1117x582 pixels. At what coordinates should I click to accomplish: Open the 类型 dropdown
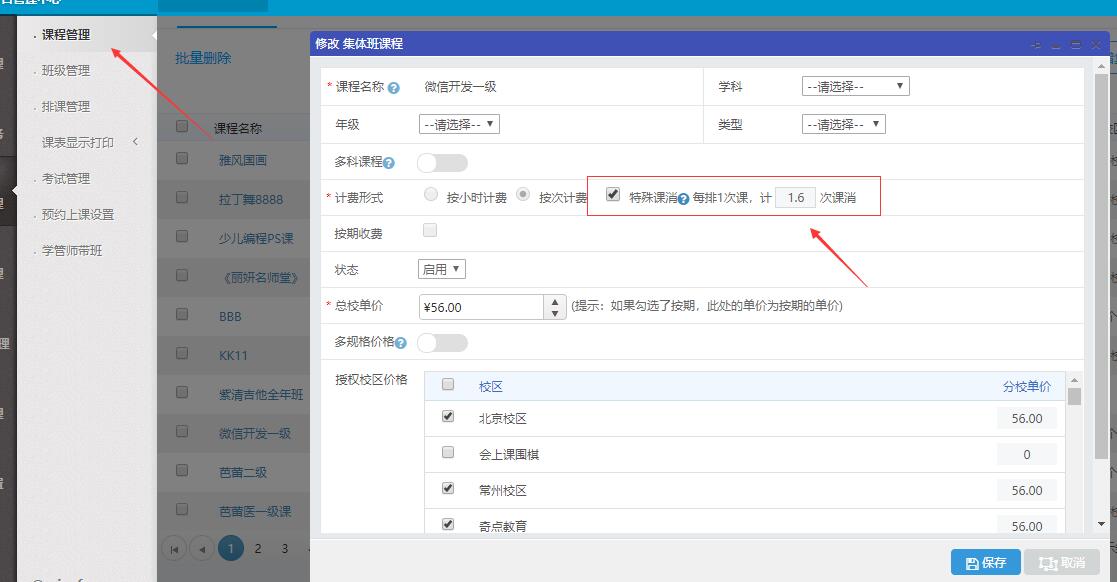tap(843, 124)
